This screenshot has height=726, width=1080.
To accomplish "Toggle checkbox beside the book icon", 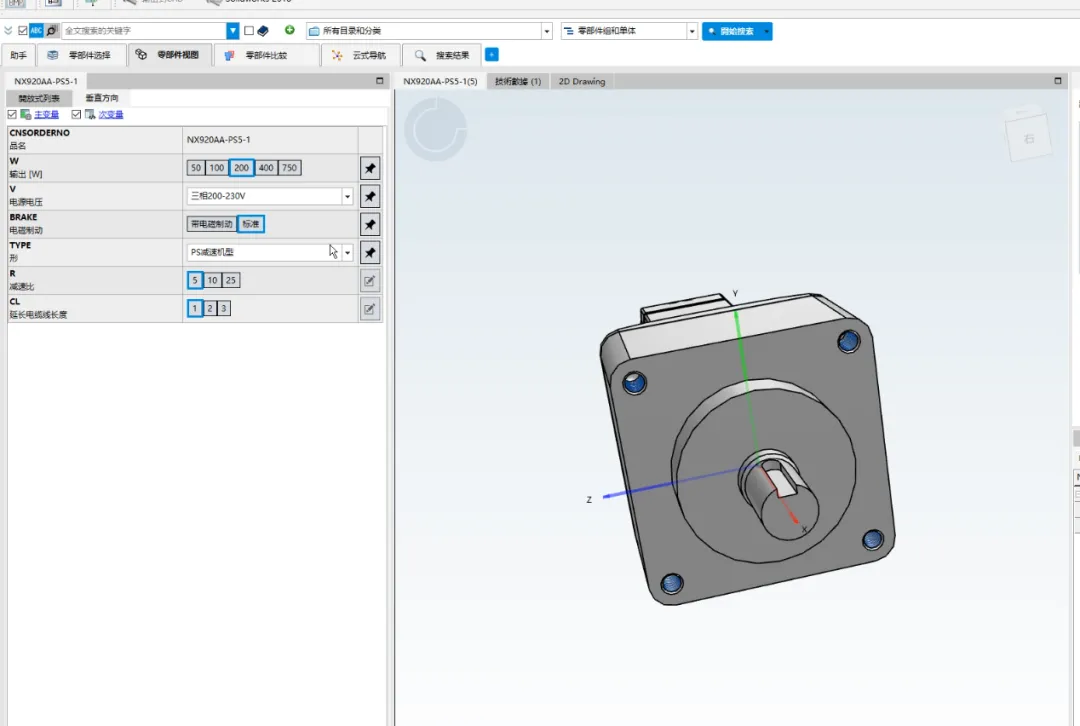I will pos(249,30).
